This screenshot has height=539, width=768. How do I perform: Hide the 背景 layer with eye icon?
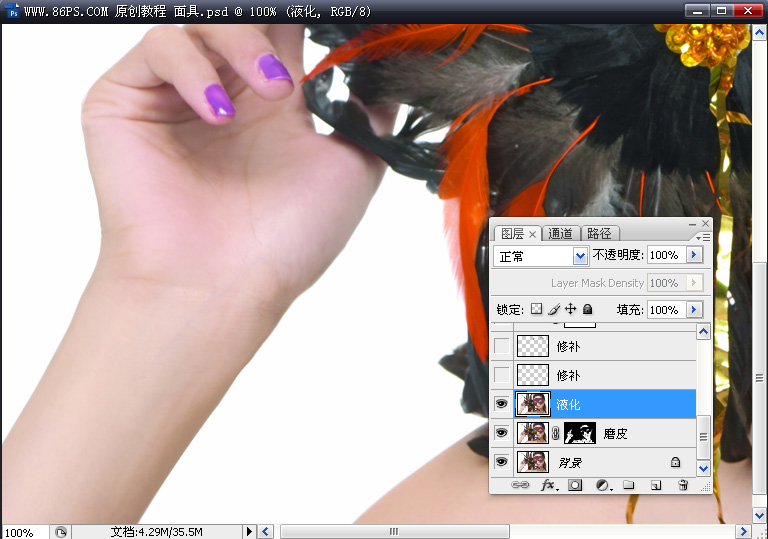pos(501,462)
